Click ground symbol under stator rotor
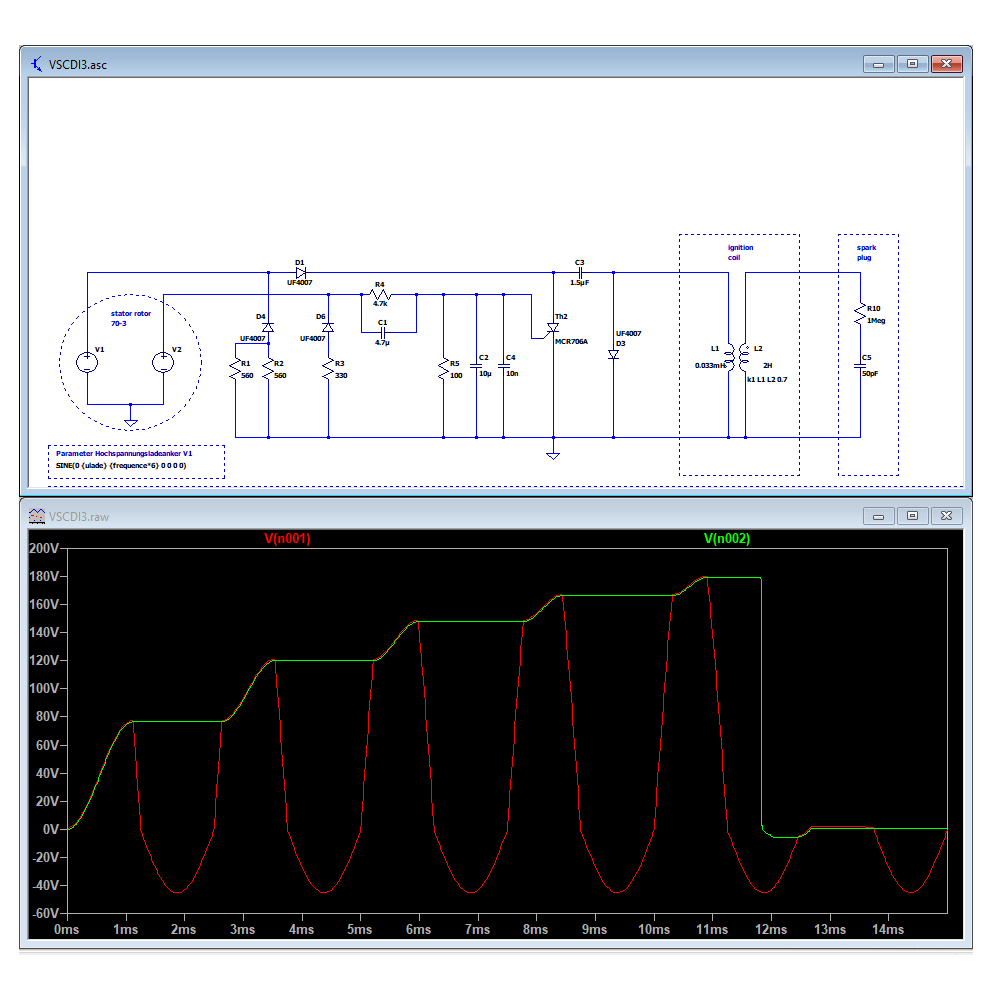Viewport: 1000px width, 1000px height. [131, 423]
